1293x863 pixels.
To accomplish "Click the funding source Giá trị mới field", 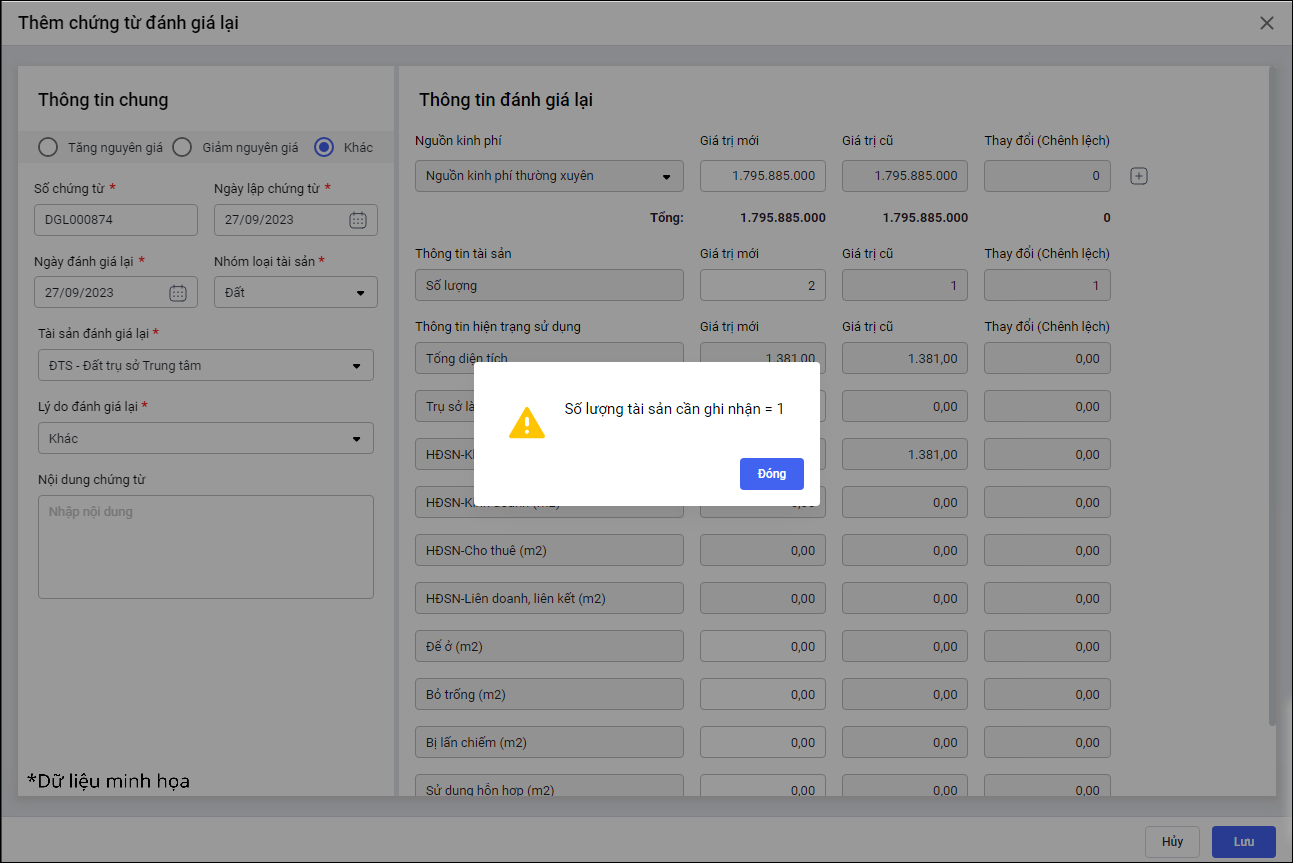I will click(x=762, y=176).
